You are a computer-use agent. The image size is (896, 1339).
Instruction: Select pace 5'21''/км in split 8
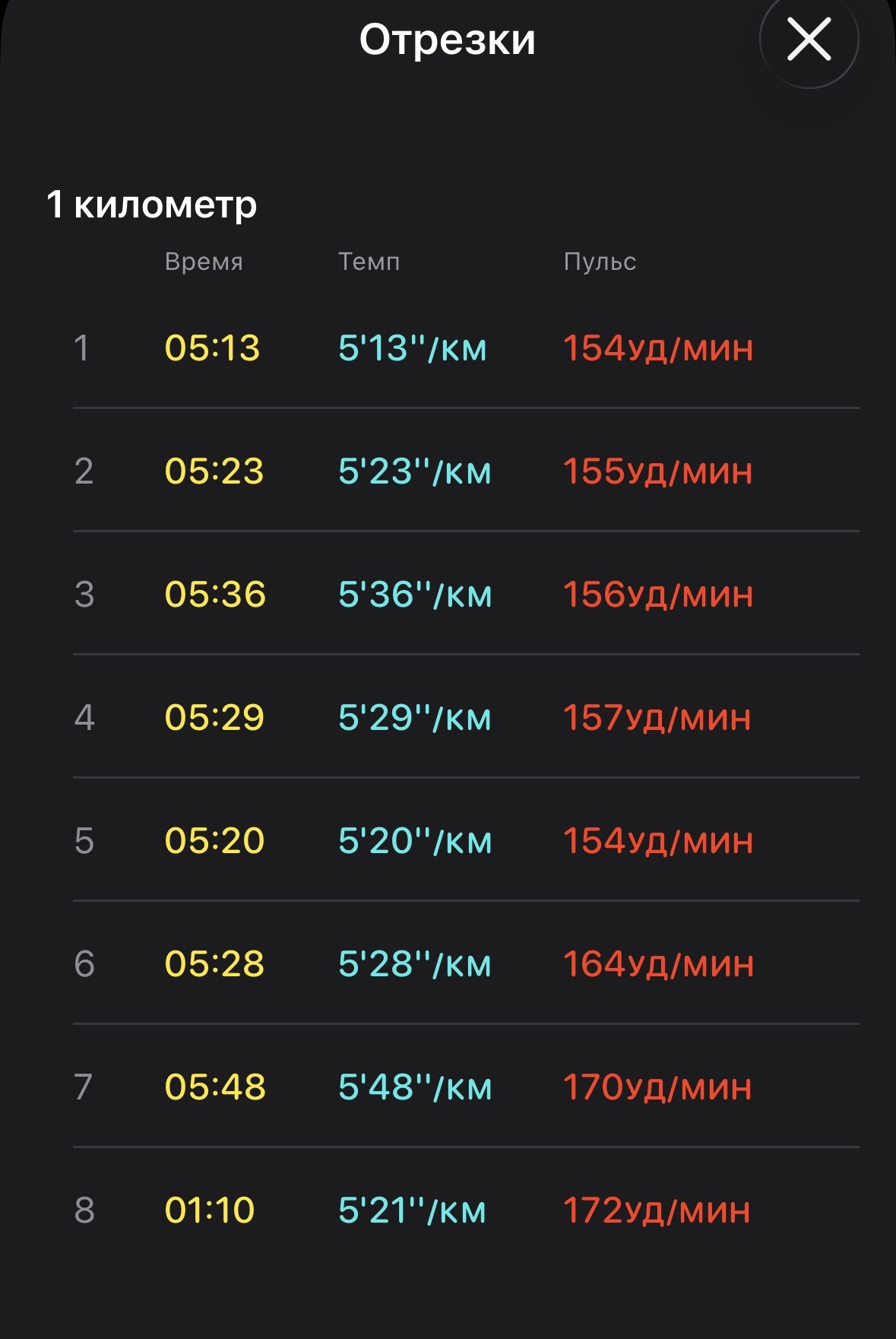[412, 1210]
